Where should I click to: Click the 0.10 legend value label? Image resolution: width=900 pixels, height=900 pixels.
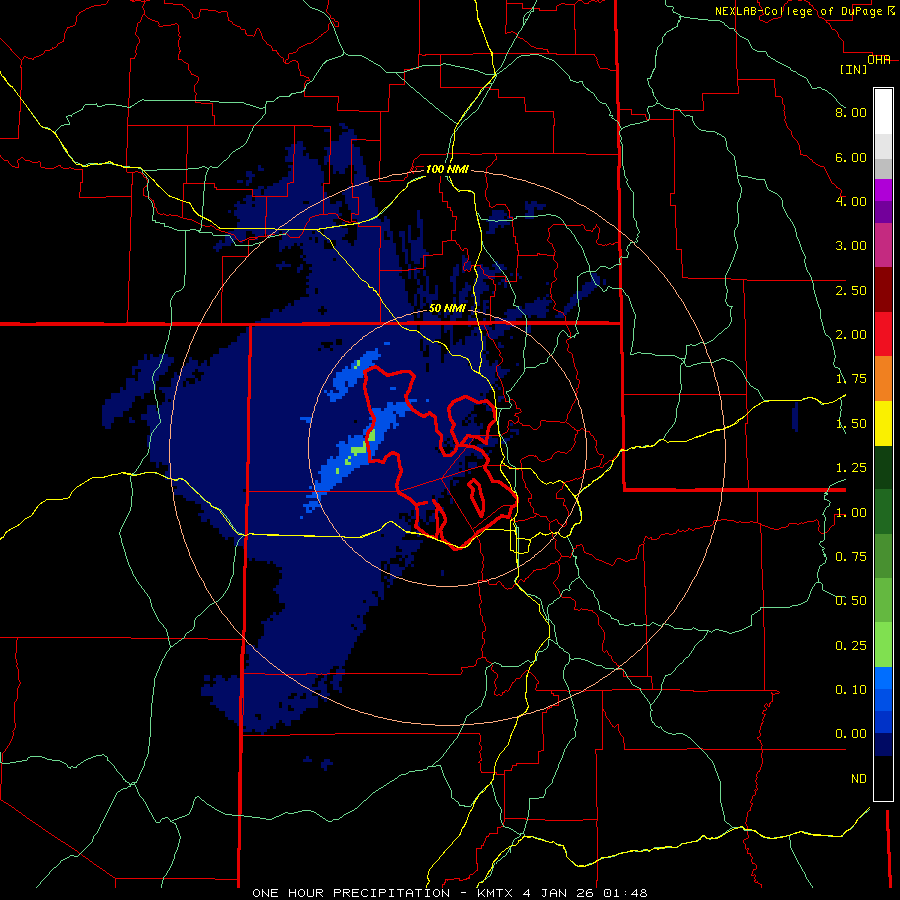[x=851, y=690]
